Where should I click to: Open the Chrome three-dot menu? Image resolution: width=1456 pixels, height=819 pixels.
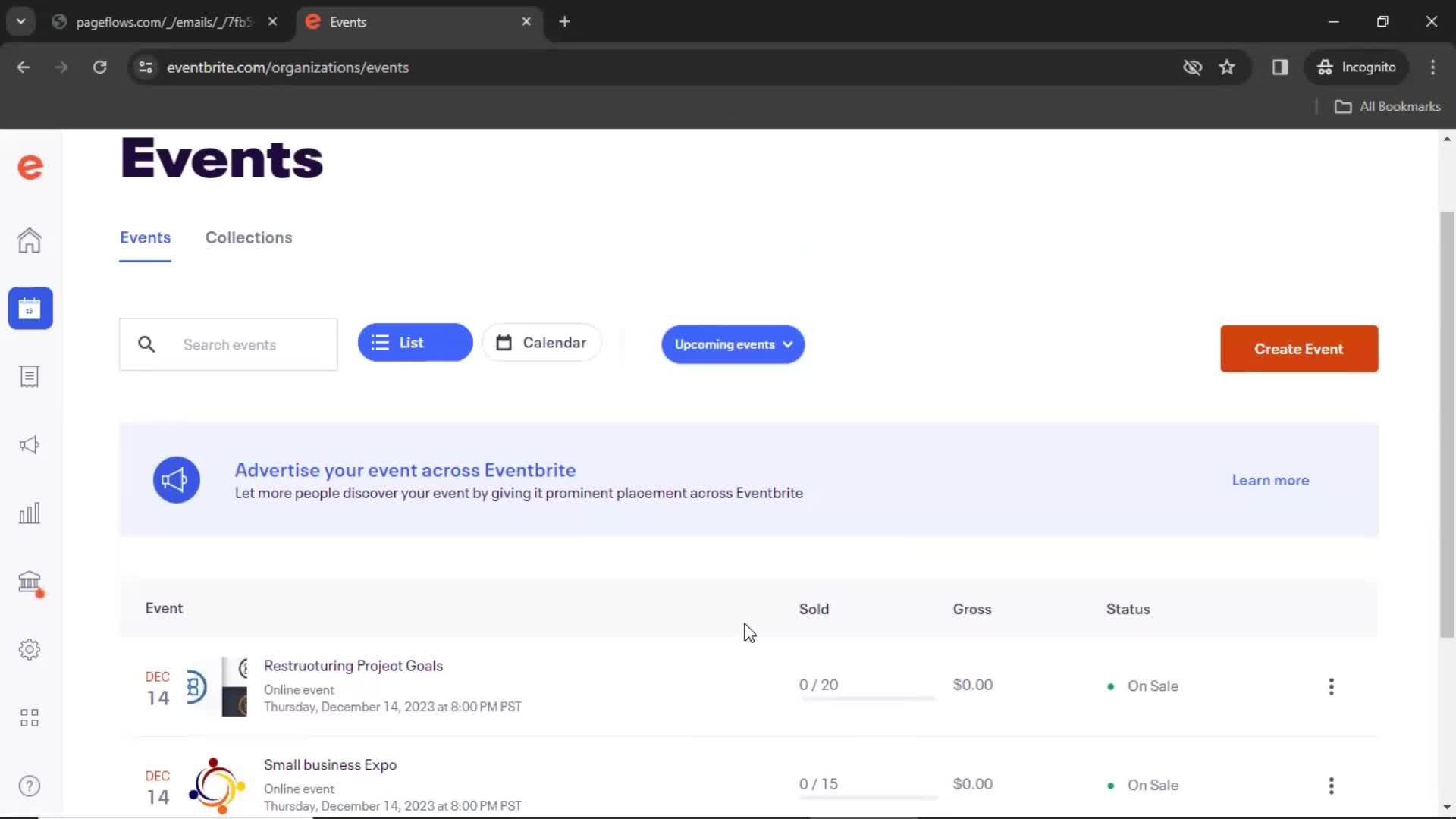1432,67
